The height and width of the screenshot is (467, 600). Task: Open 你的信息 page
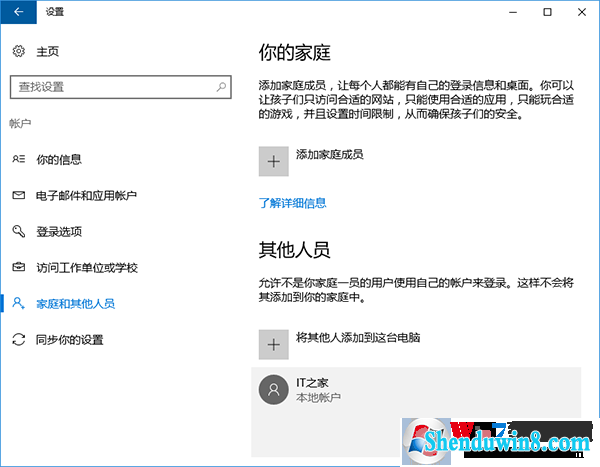59,159
